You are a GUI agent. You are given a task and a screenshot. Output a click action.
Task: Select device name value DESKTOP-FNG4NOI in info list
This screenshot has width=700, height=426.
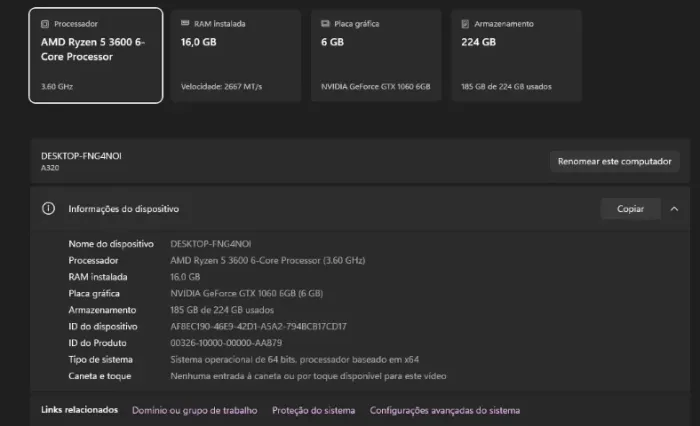[211, 244]
